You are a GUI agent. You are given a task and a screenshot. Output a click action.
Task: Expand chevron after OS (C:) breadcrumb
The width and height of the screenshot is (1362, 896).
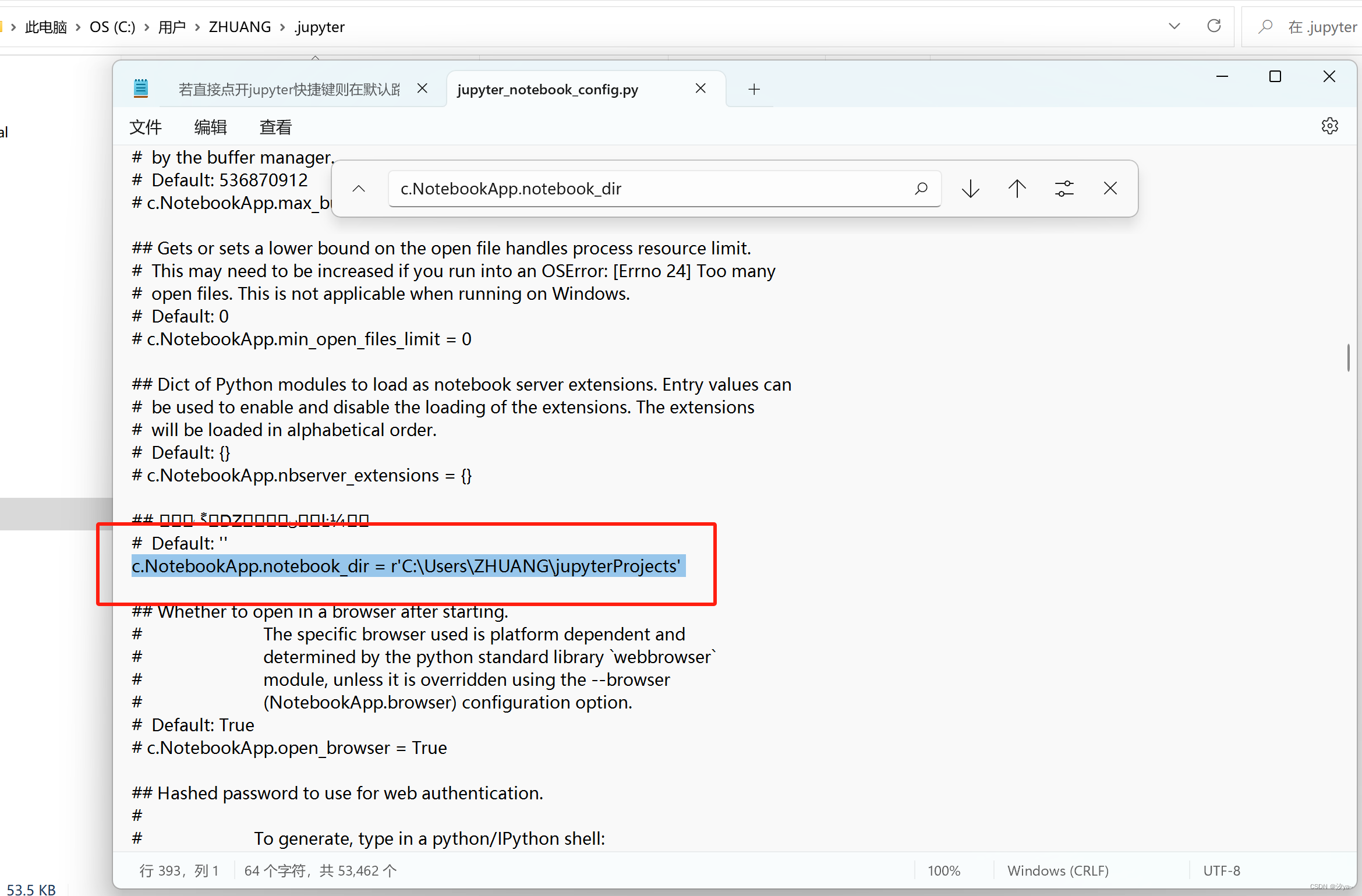point(146,27)
